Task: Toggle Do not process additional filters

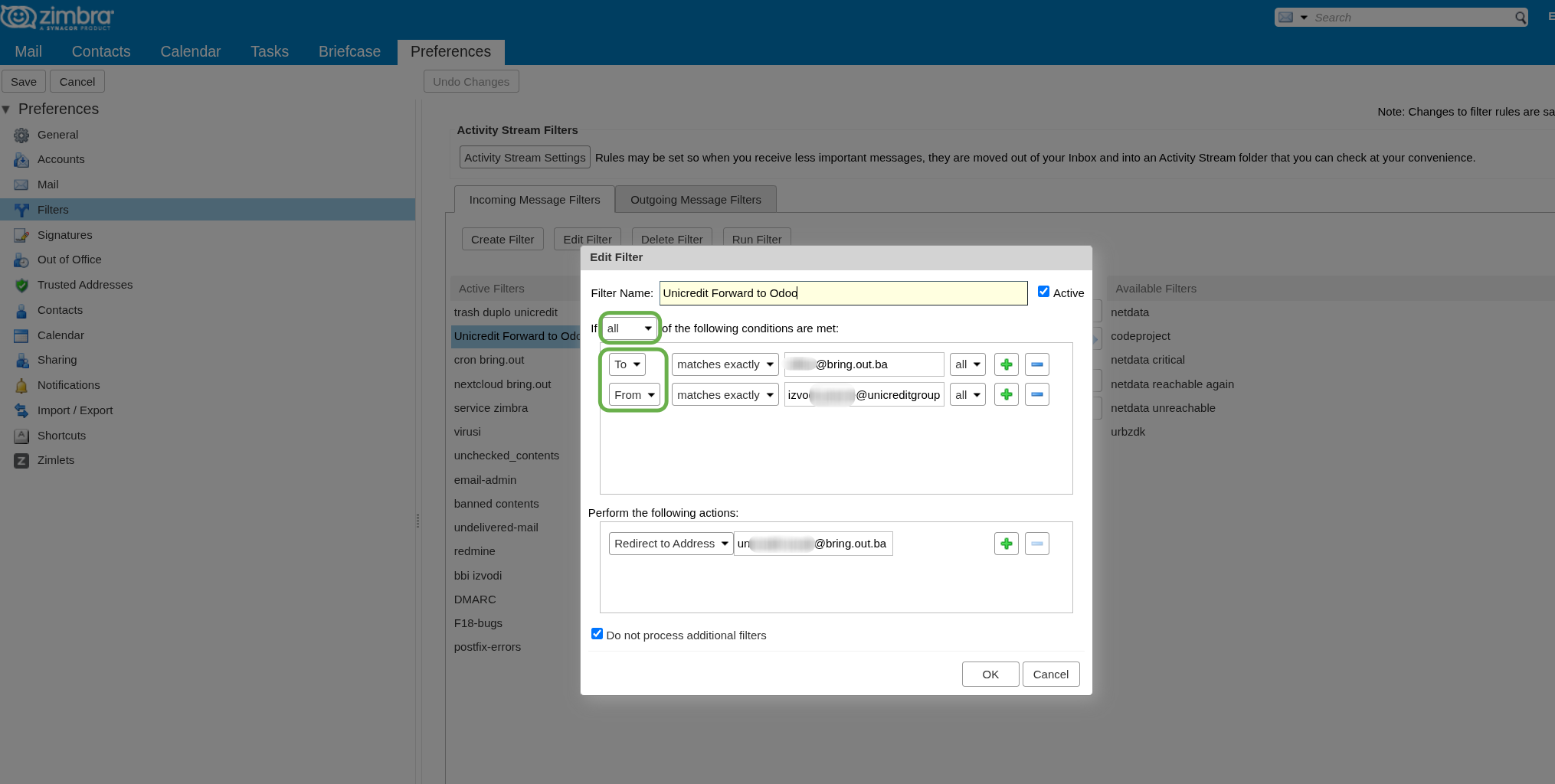Action: (x=597, y=634)
